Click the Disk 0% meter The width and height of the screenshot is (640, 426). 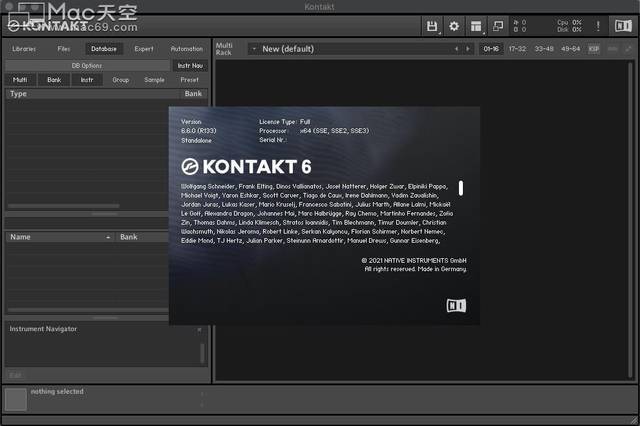[x=569, y=30]
